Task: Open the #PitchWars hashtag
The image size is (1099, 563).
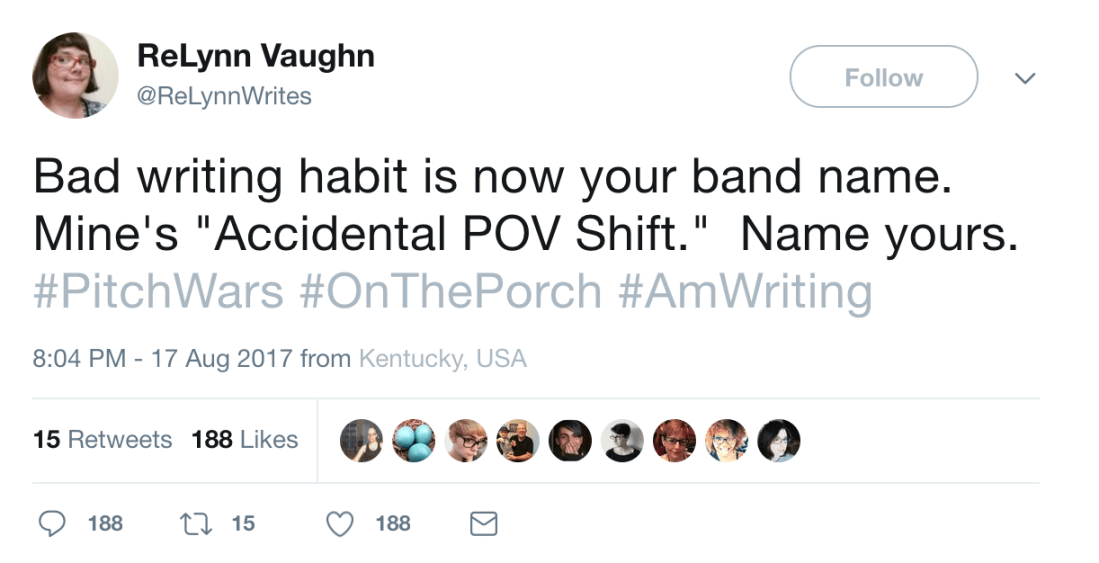Action: tap(160, 292)
